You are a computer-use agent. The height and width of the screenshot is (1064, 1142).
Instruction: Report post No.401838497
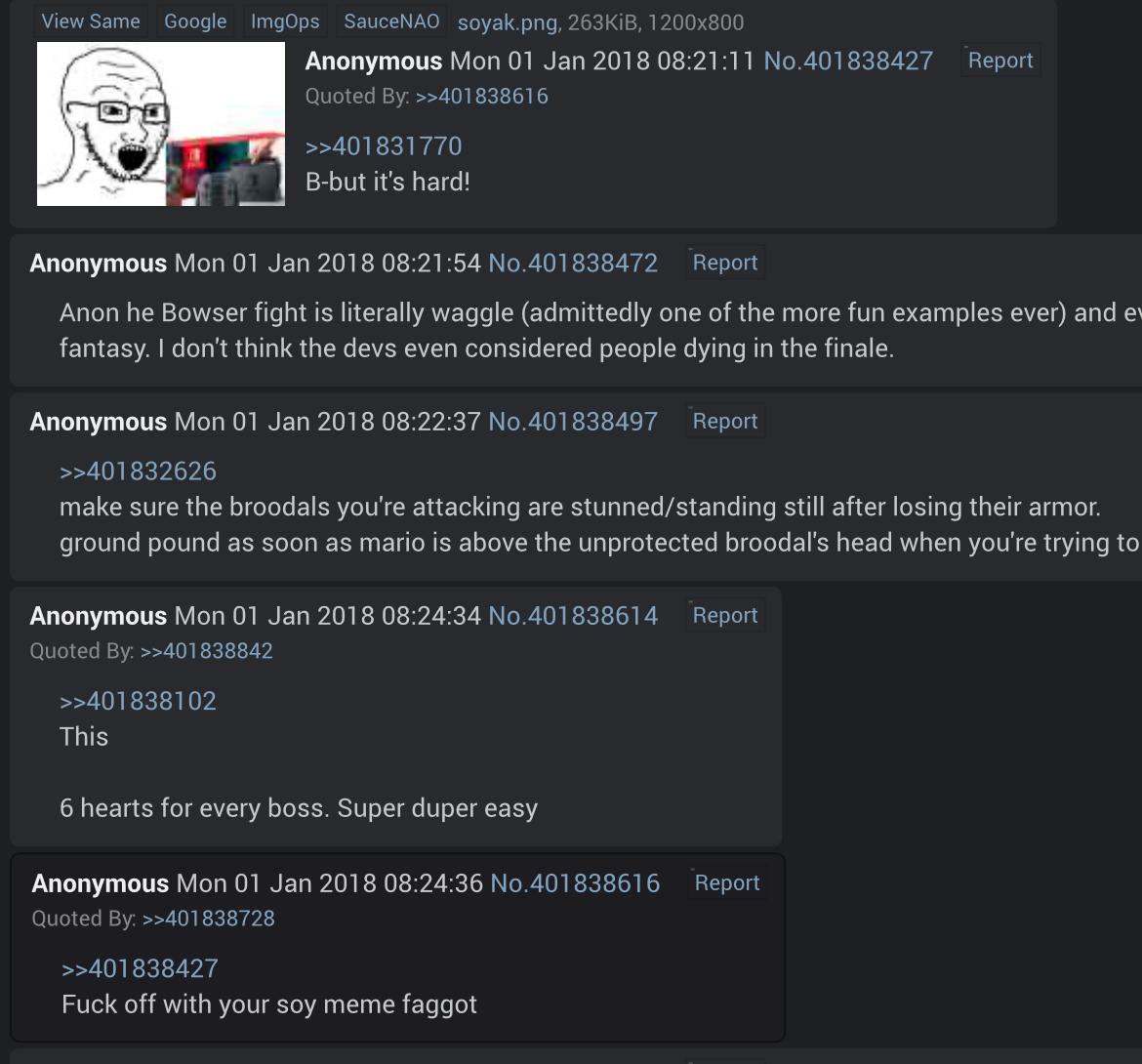click(x=724, y=421)
